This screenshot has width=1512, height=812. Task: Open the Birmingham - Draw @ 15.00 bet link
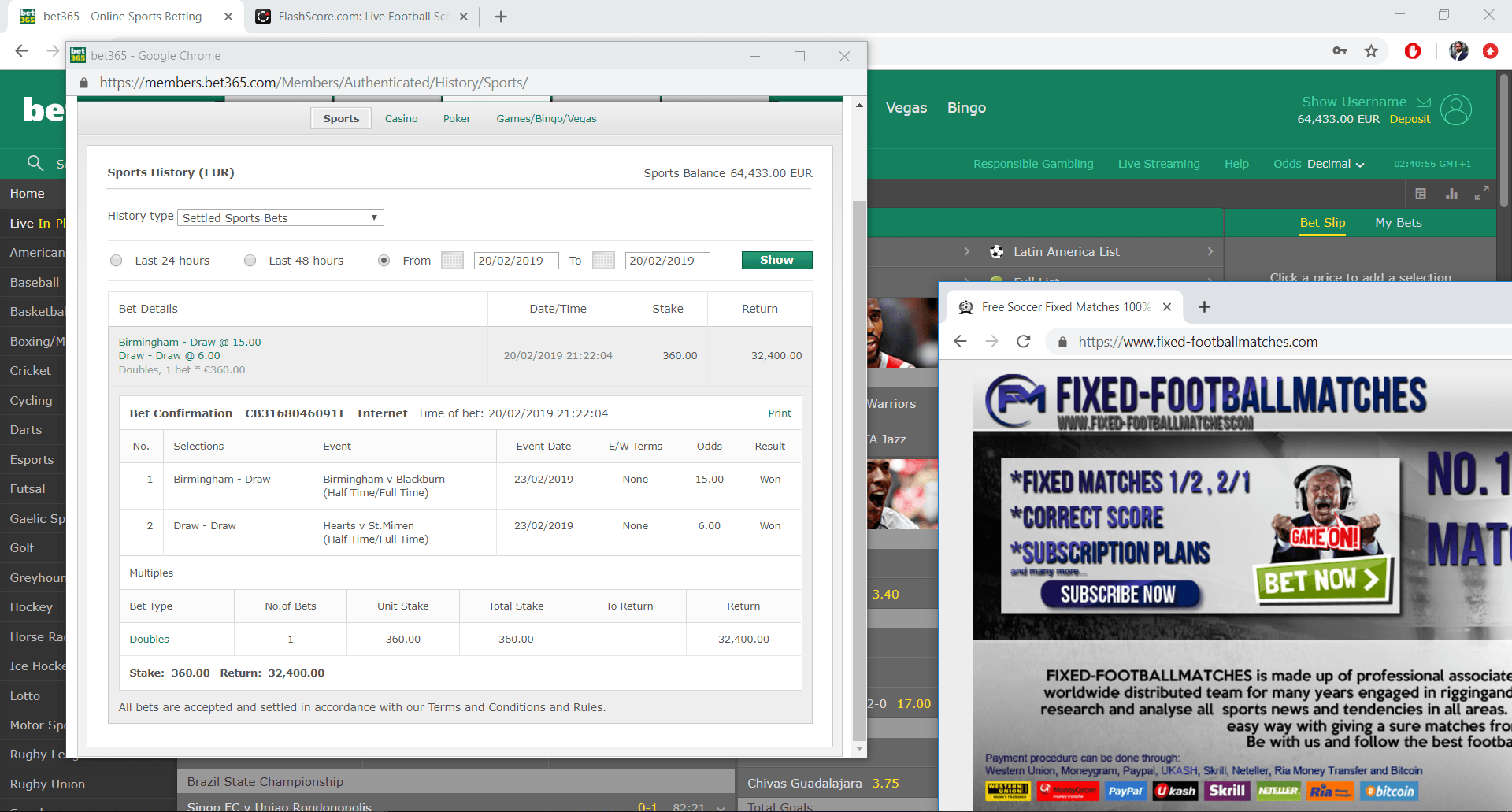click(190, 343)
